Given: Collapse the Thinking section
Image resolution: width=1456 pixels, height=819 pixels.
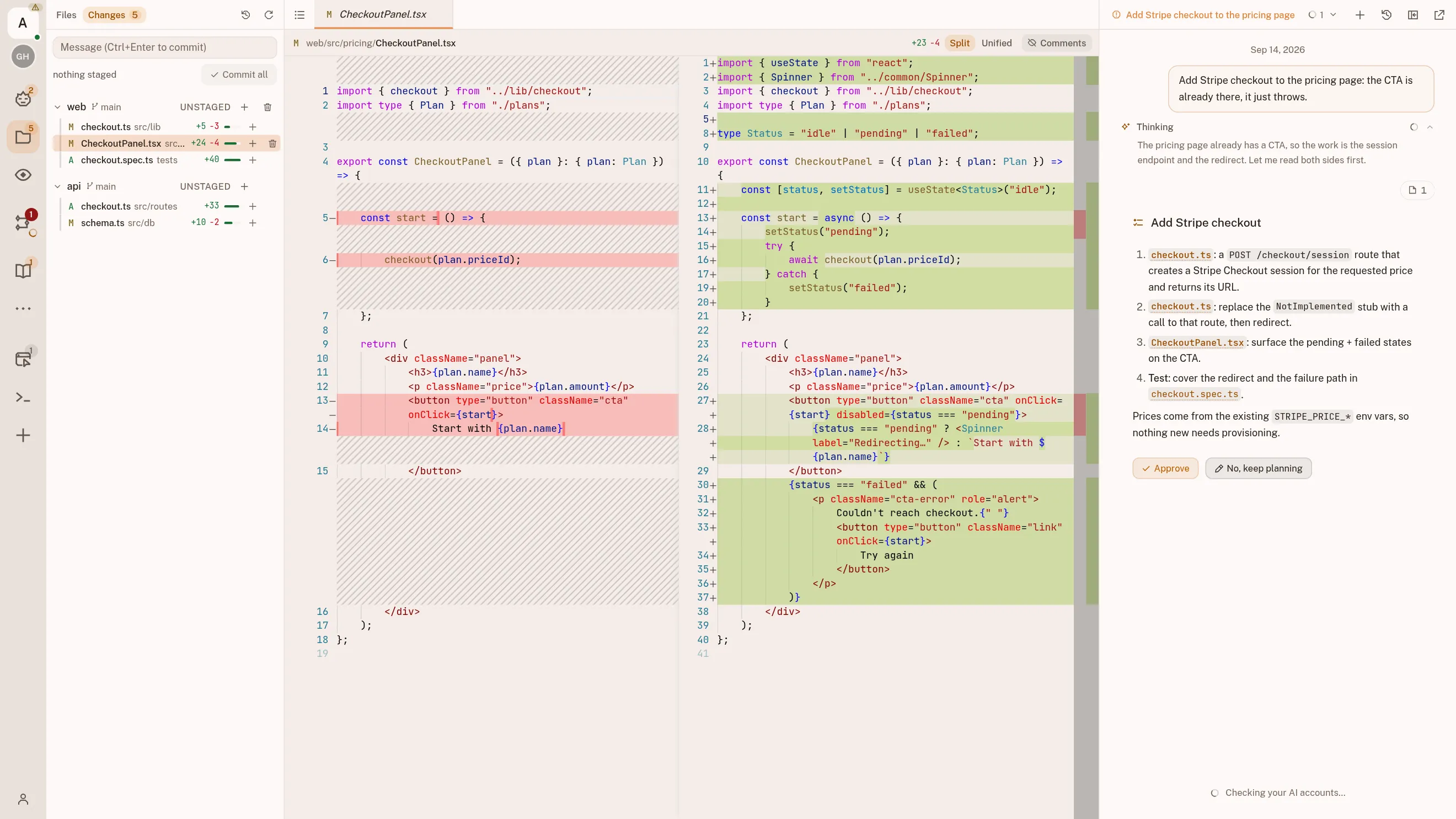Looking at the screenshot, I should pyautogui.click(x=1430, y=127).
